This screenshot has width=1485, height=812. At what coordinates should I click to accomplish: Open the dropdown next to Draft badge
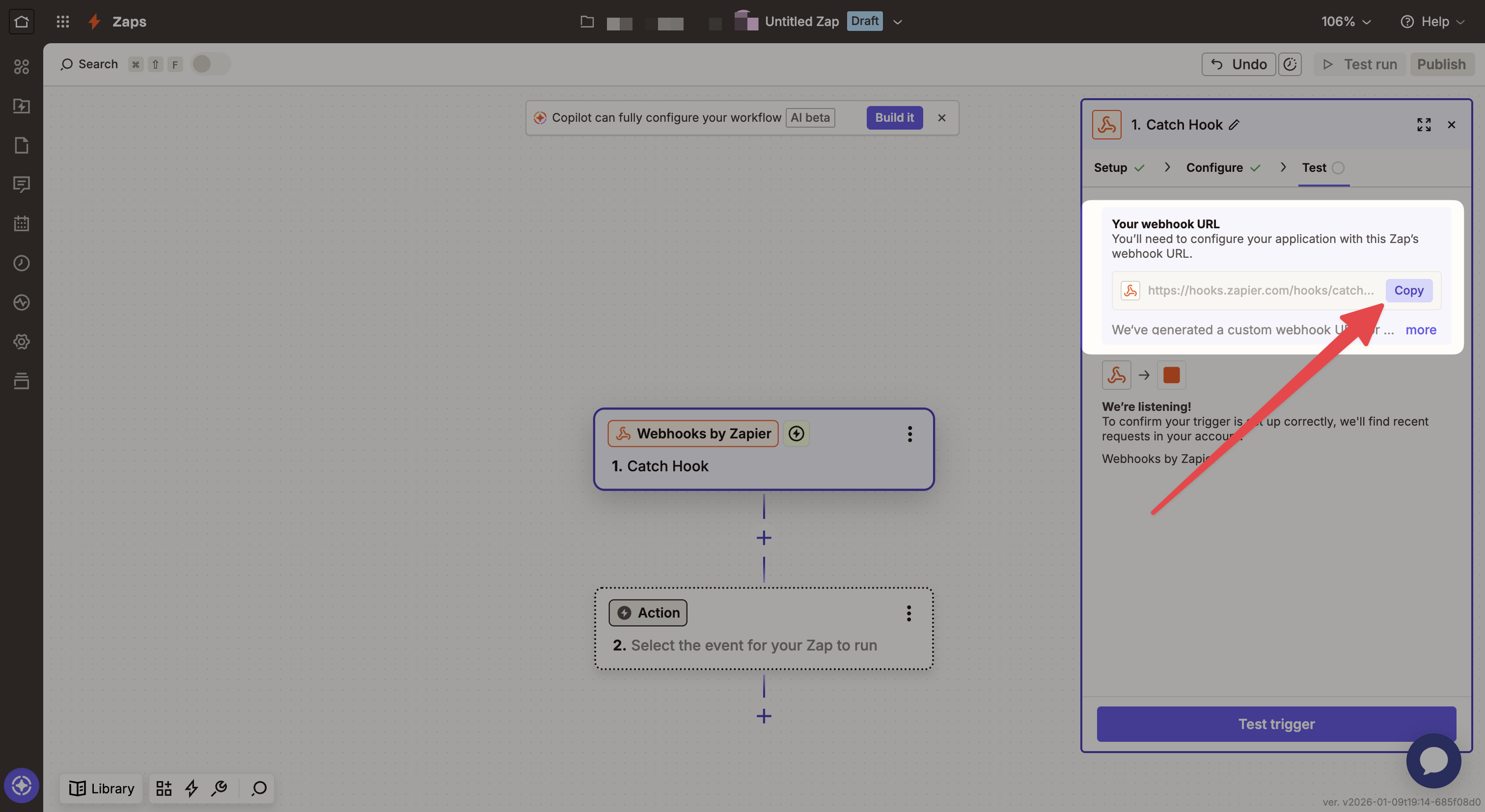(x=897, y=22)
